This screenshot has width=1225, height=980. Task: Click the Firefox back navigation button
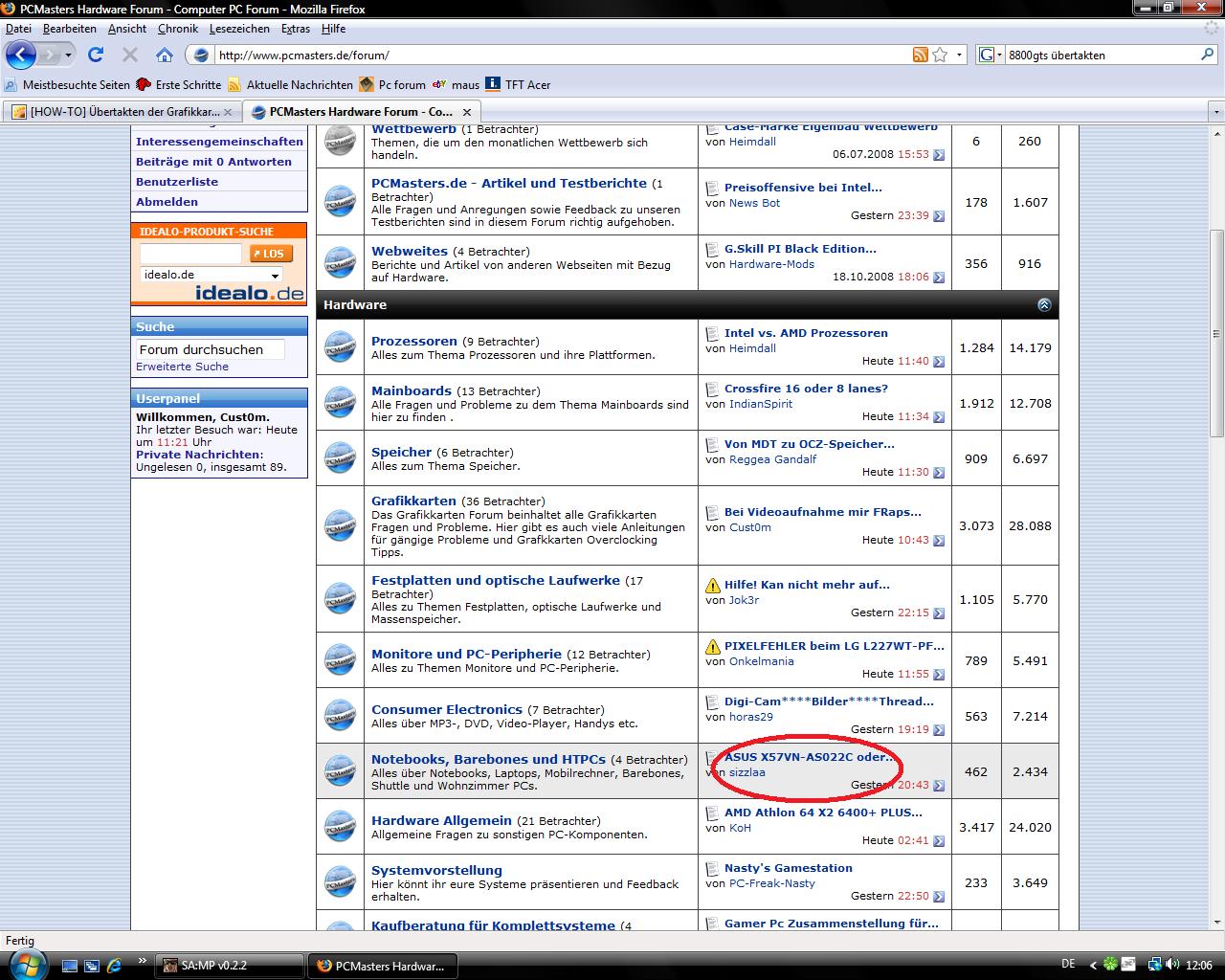point(21,55)
